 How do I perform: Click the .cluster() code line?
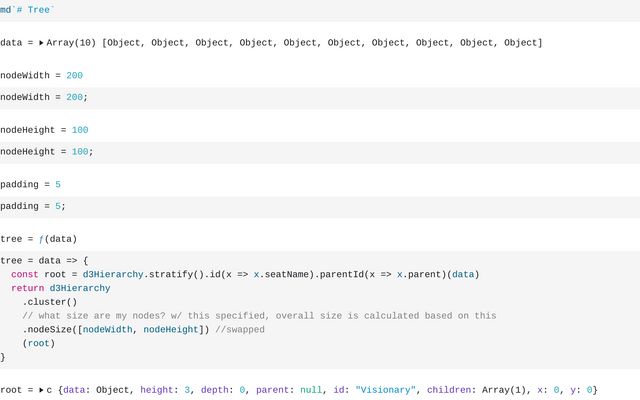[50, 302]
